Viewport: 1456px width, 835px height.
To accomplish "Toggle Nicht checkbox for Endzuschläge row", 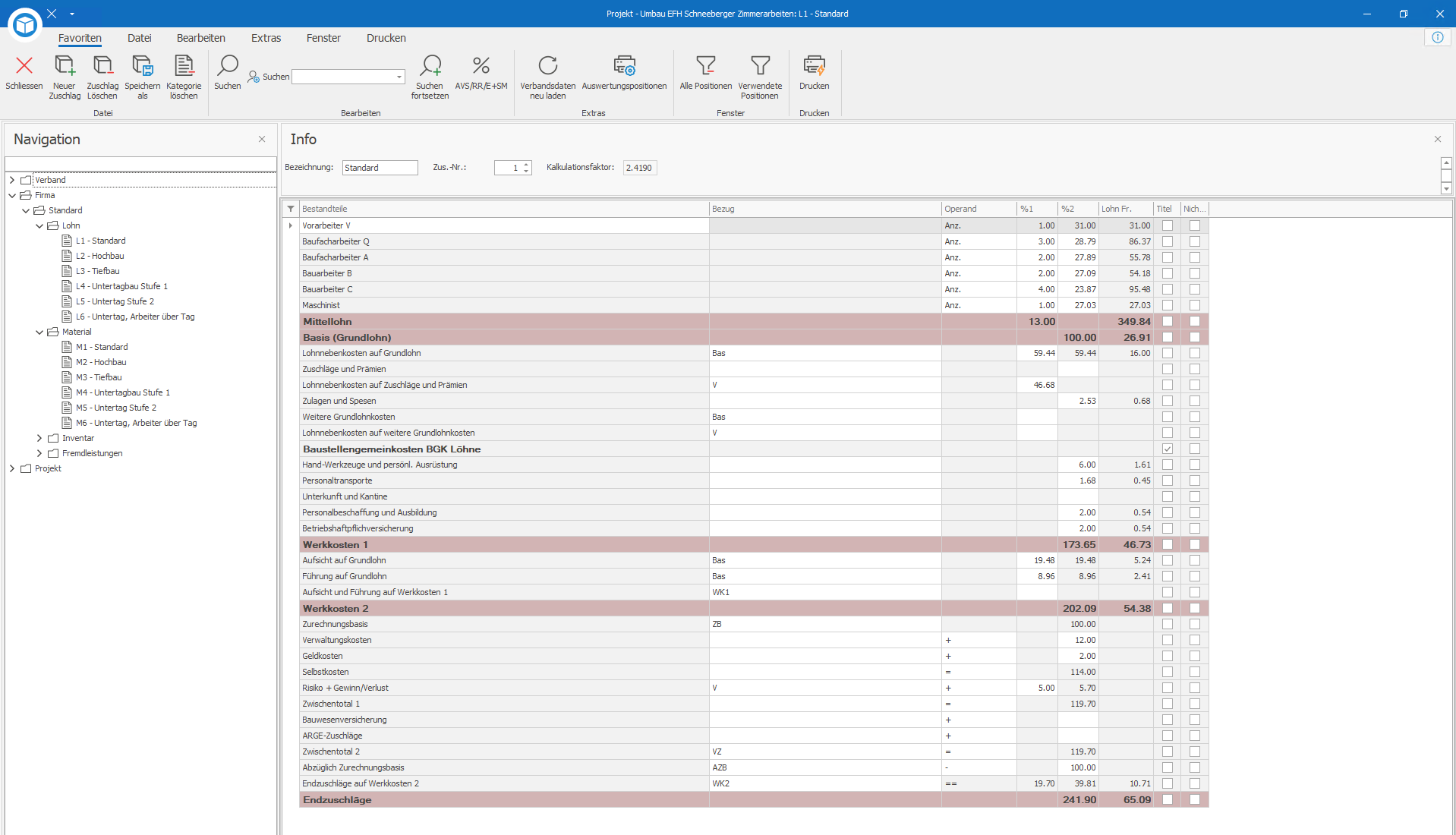I will 1195,799.
